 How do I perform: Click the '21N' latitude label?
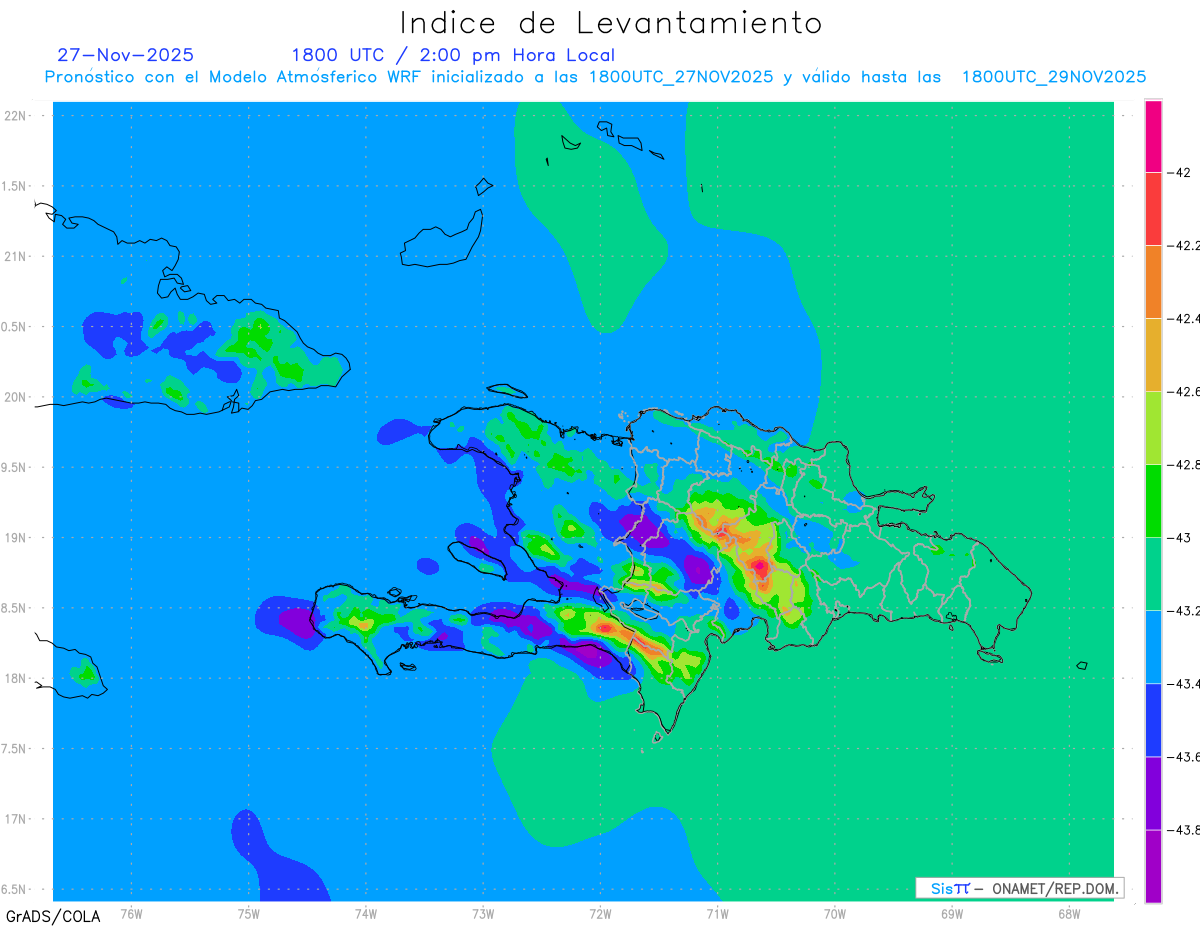coord(16,256)
